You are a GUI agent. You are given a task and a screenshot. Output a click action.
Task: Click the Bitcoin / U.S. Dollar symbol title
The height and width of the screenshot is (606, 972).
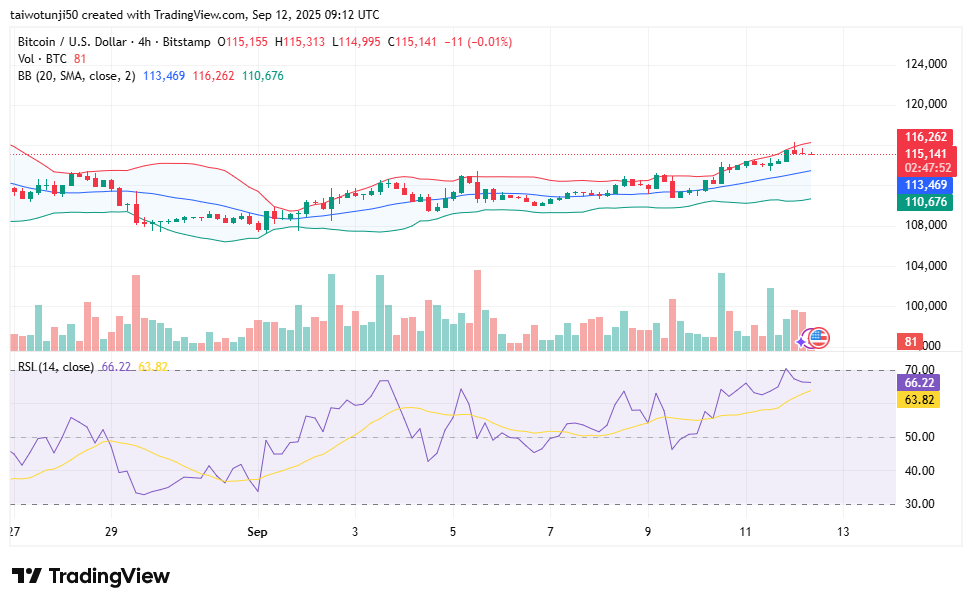click(72, 42)
